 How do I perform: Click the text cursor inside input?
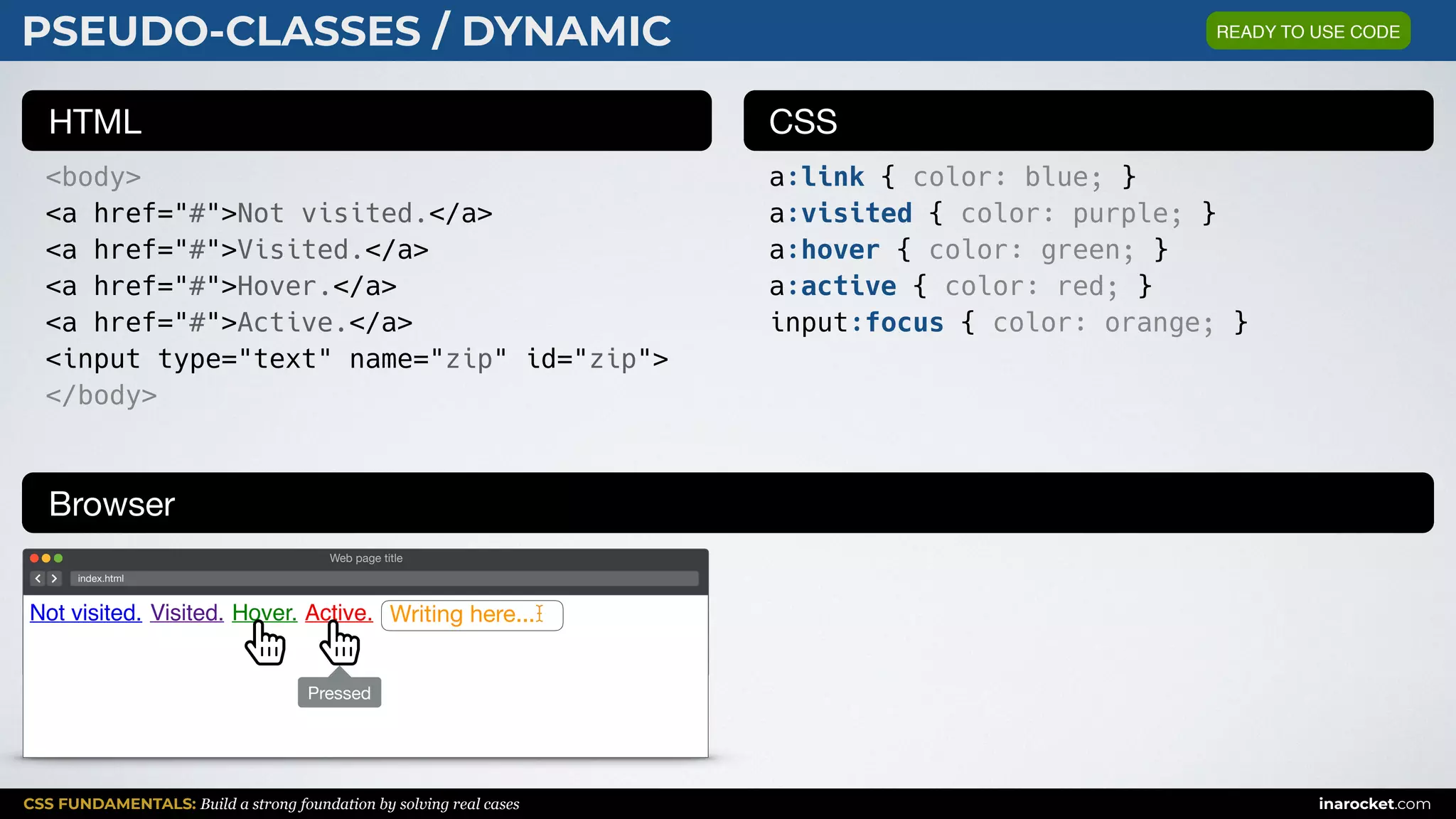(x=540, y=614)
